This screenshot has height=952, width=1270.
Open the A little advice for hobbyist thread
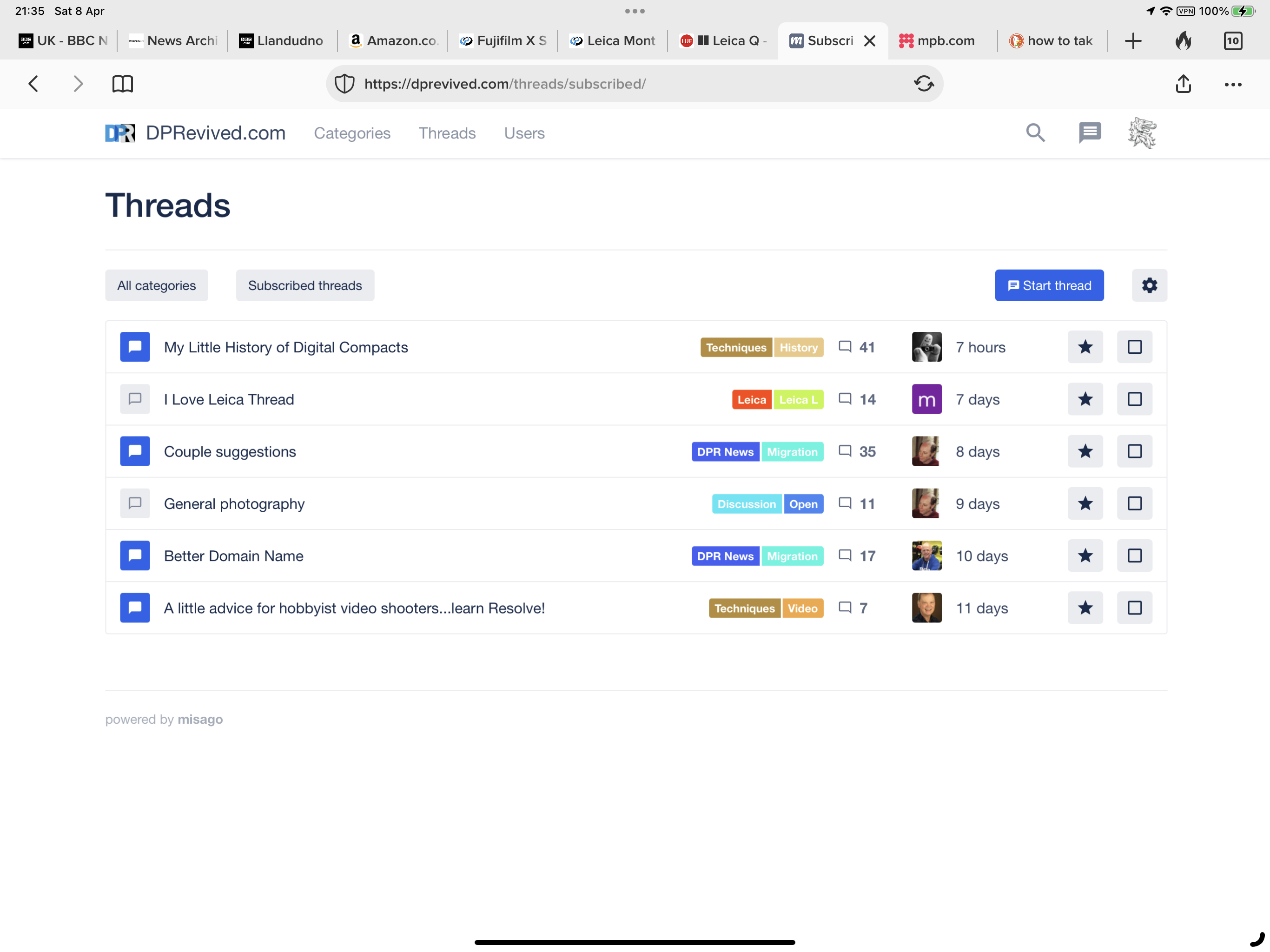(354, 608)
